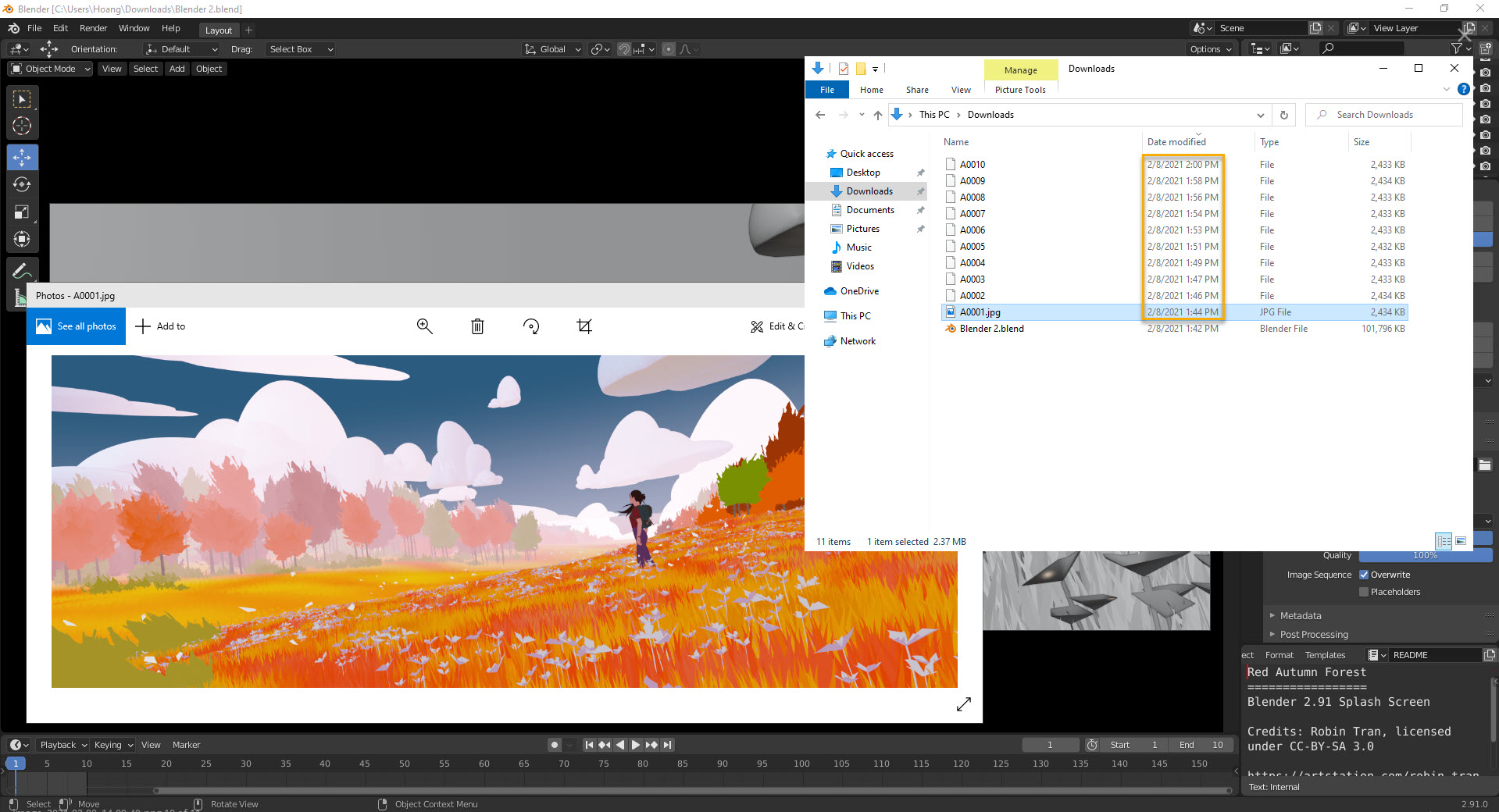
Task: Add new collection in Blender outliner
Action: [1486, 48]
